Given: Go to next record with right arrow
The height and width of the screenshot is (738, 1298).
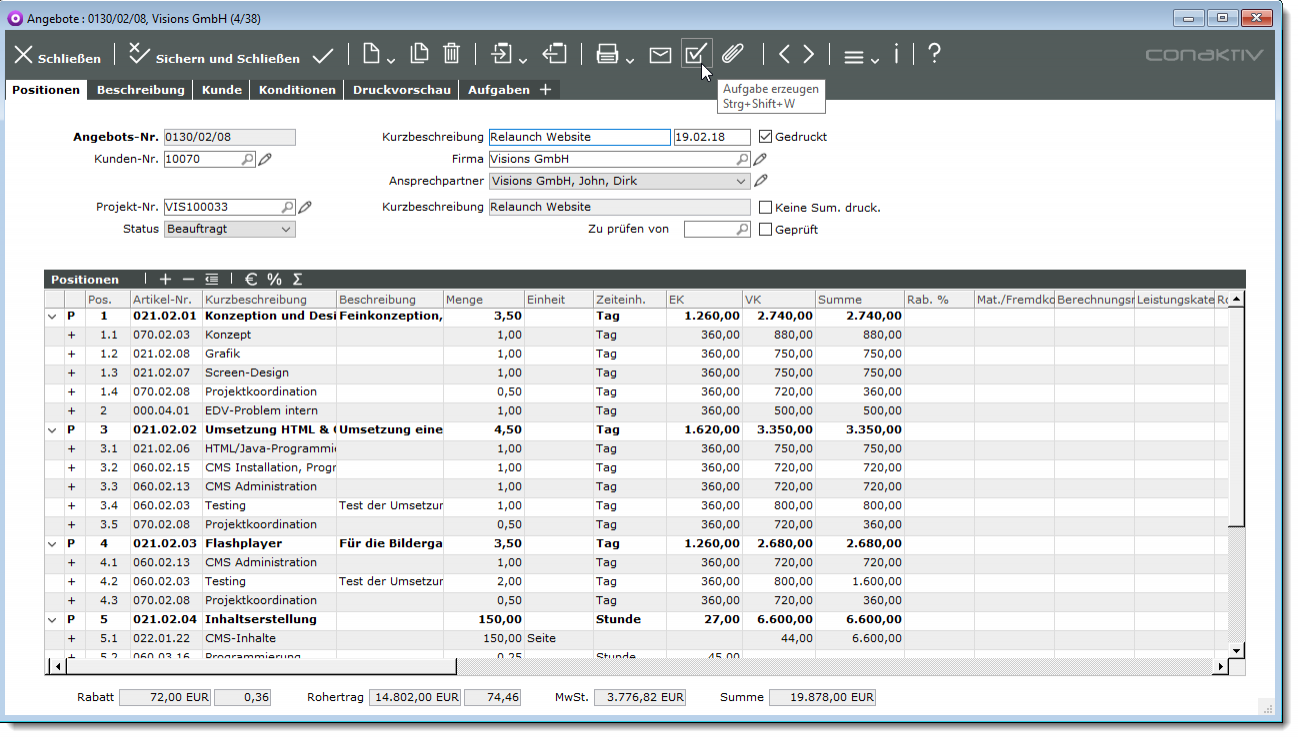Looking at the screenshot, I should click(808, 55).
